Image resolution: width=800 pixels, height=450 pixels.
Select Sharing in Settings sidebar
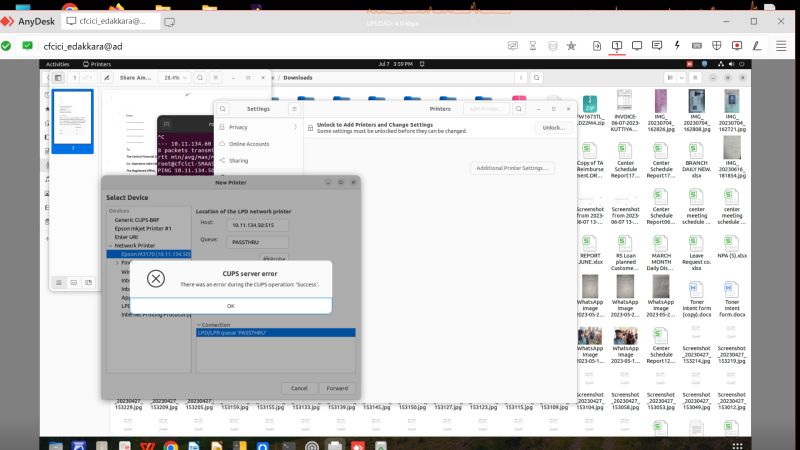pyautogui.click(x=257, y=161)
